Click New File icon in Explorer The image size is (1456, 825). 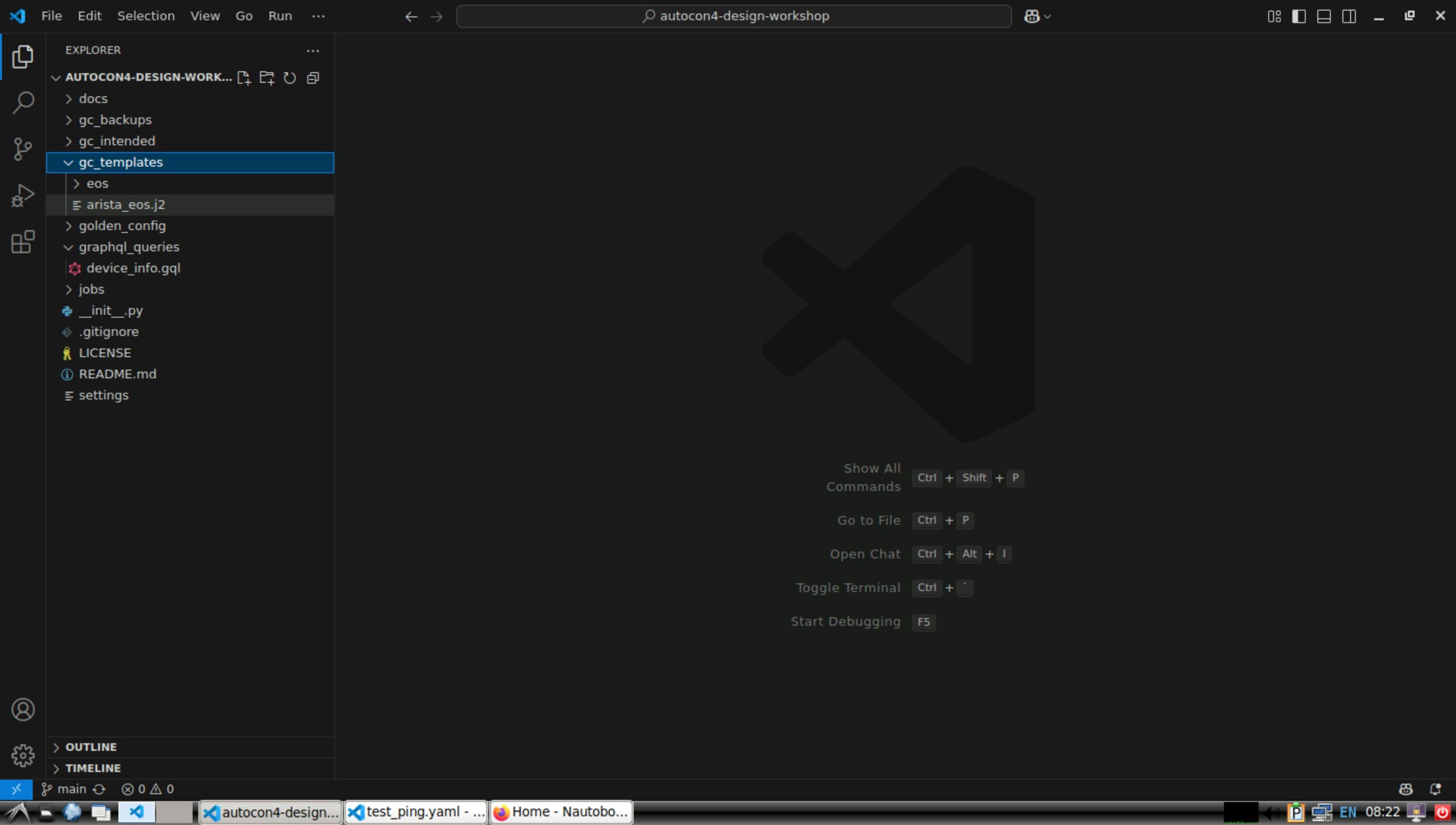pos(244,77)
